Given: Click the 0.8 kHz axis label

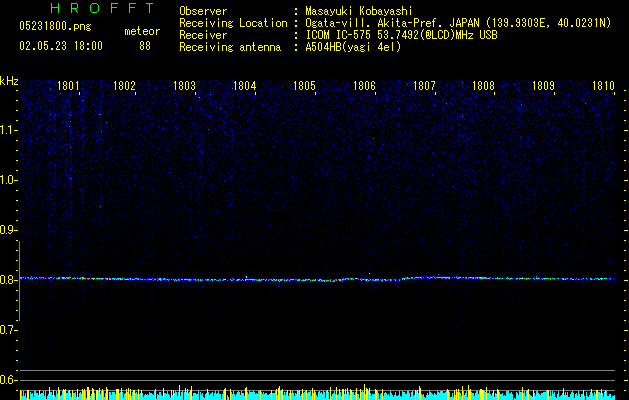Looking at the screenshot, I should tap(8, 280).
